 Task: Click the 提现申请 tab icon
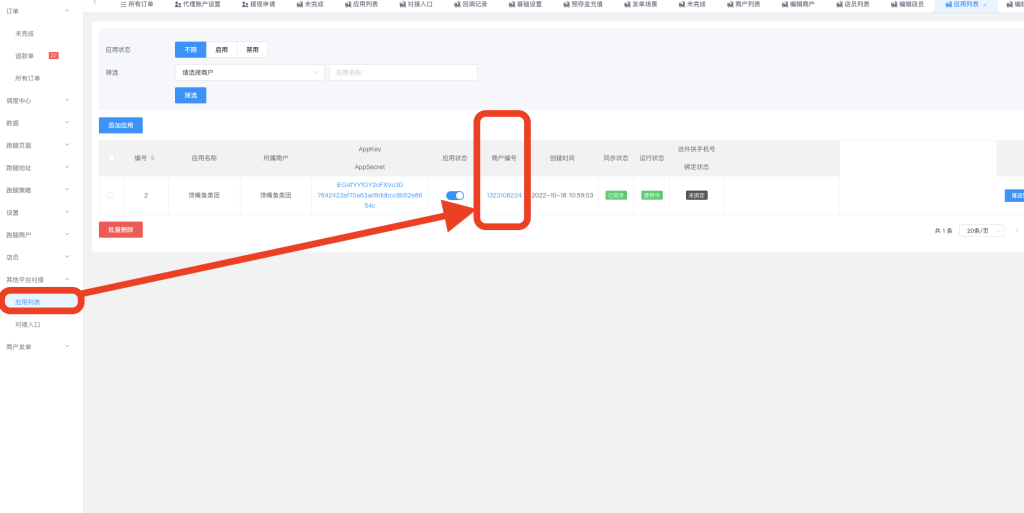pos(245,4)
